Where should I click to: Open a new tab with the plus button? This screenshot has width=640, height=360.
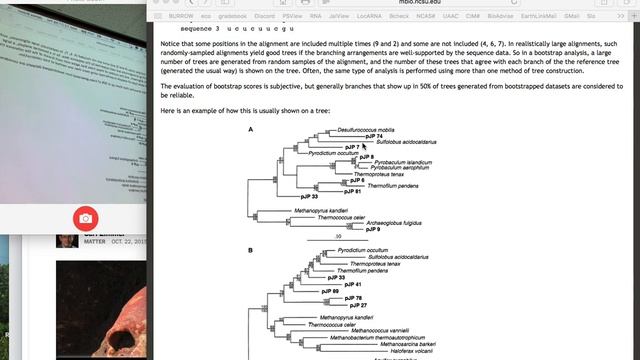click(x=634, y=16)
